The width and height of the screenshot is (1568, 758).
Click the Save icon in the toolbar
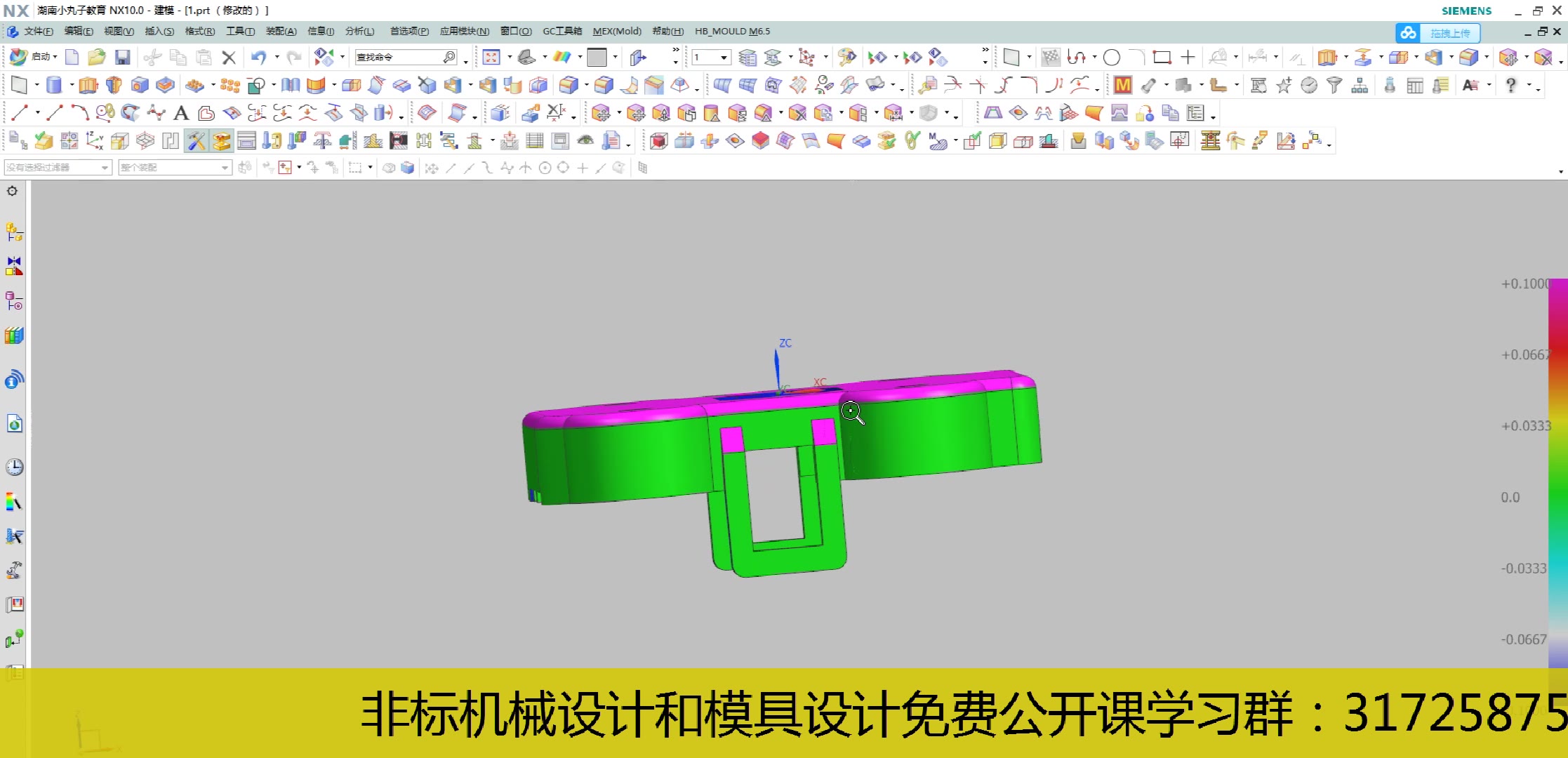124,57
